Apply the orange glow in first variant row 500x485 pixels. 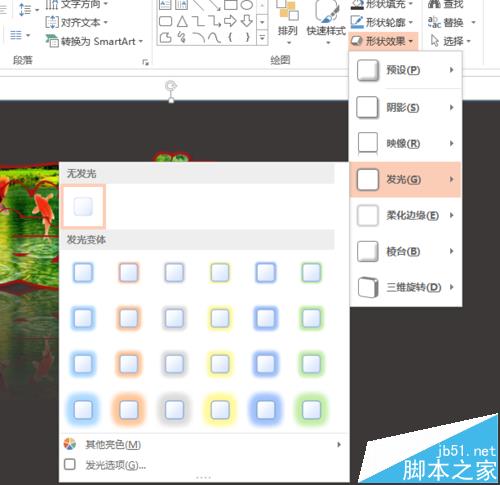[x=129, y=272]
